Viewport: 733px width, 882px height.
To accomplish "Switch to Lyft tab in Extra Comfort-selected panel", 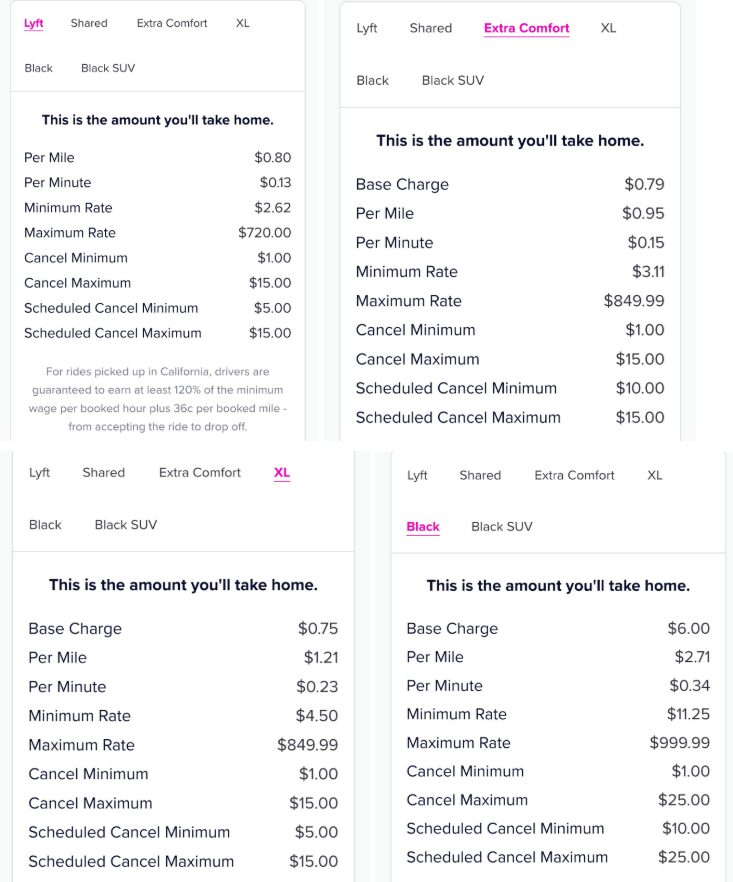I will coord(367,28).
